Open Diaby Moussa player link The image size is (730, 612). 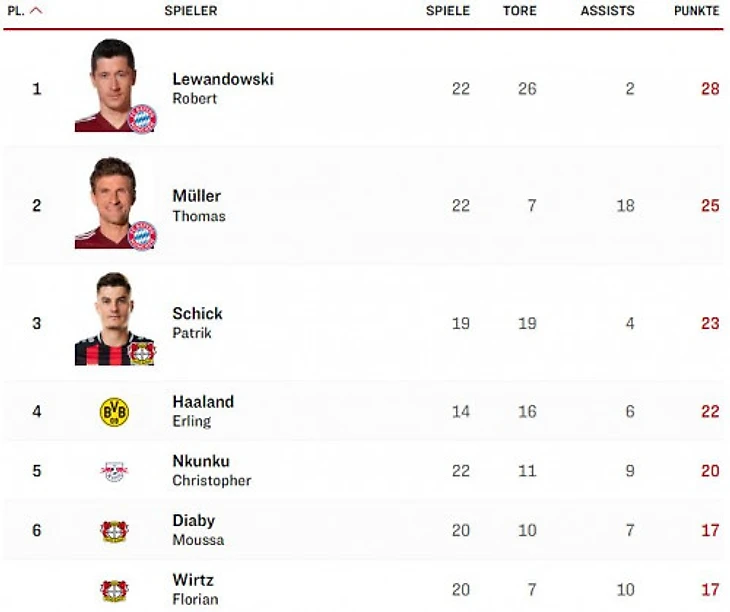(197, 530)
